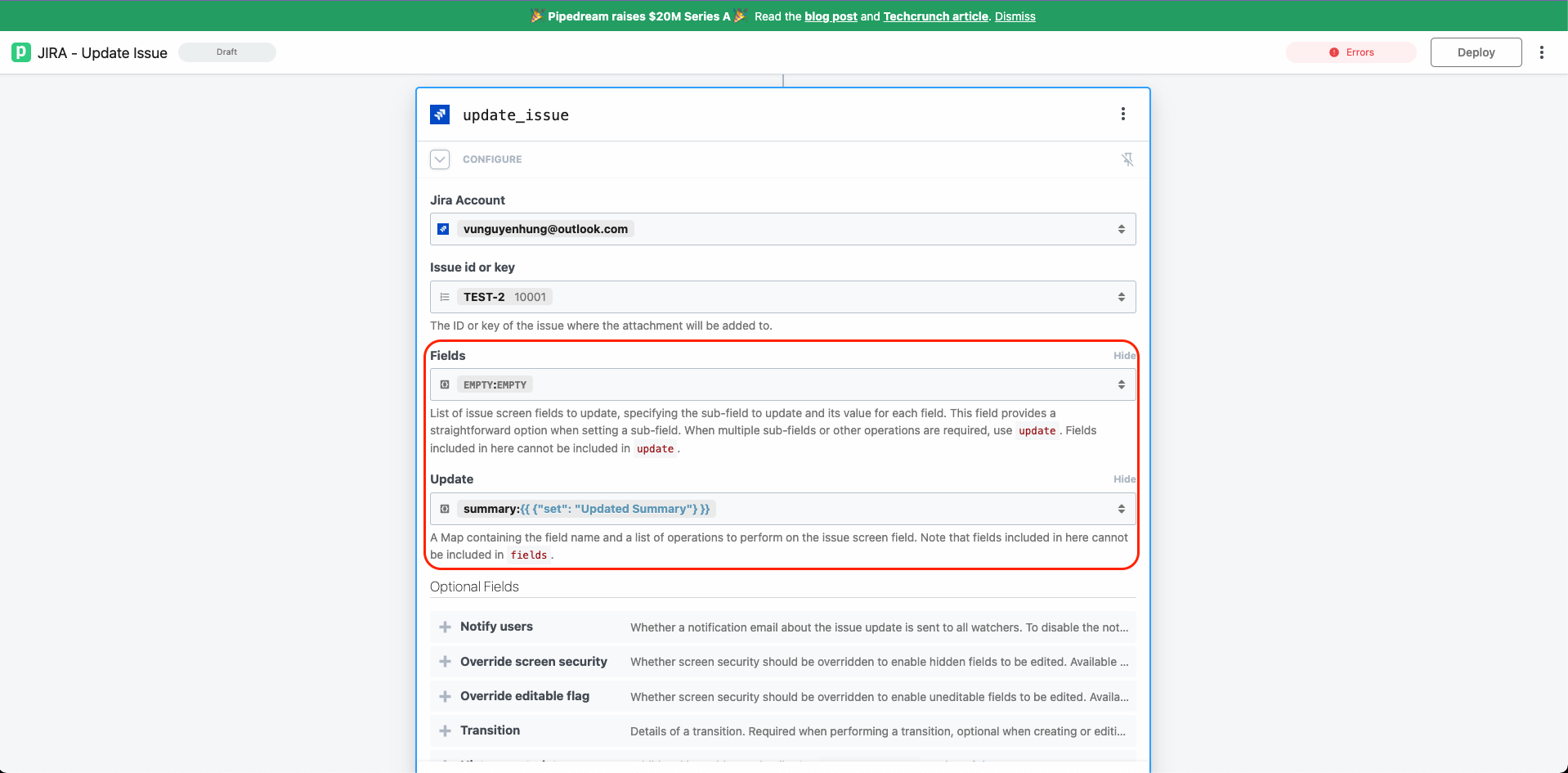Open the Fields value selector arrows
Image resolution: width=1568 pixels, height=773 pixels.
tap(1122, 383)
